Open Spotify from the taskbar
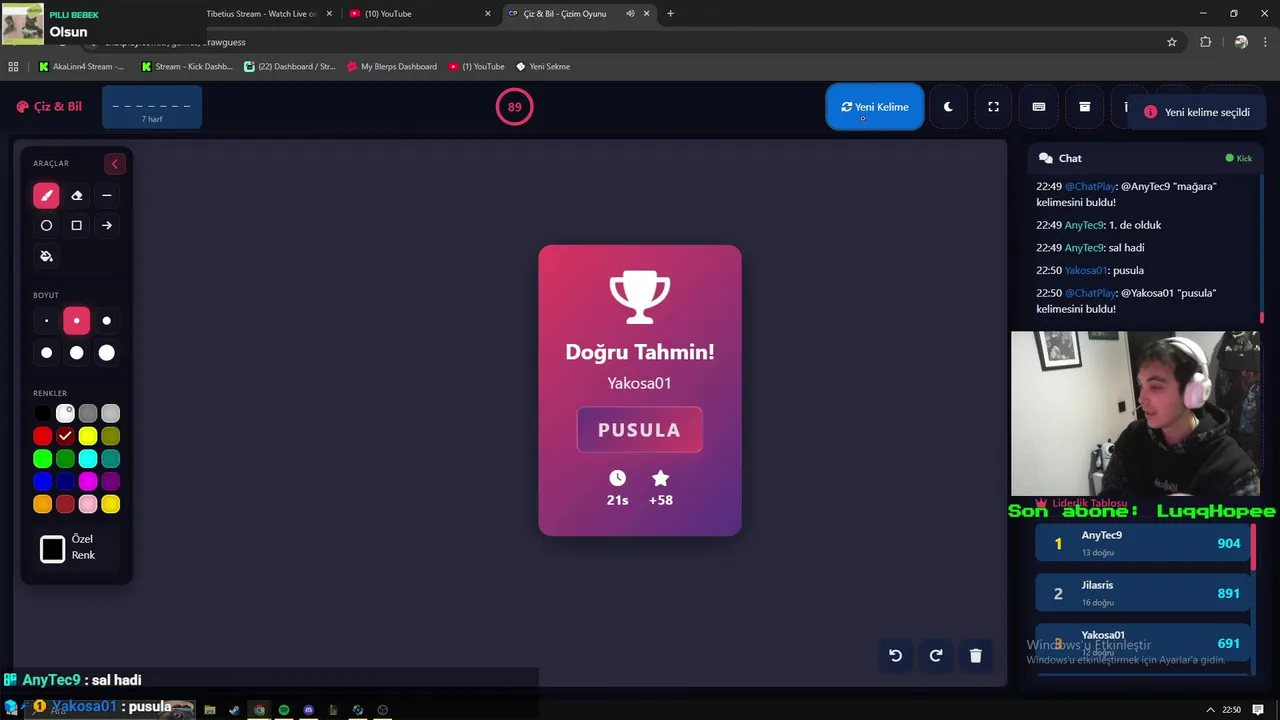 284,710
